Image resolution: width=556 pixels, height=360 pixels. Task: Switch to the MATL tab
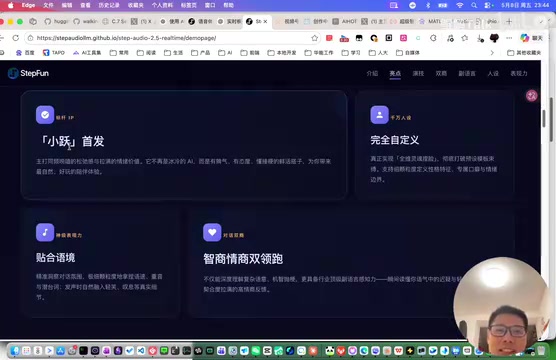tap(430, 21)
